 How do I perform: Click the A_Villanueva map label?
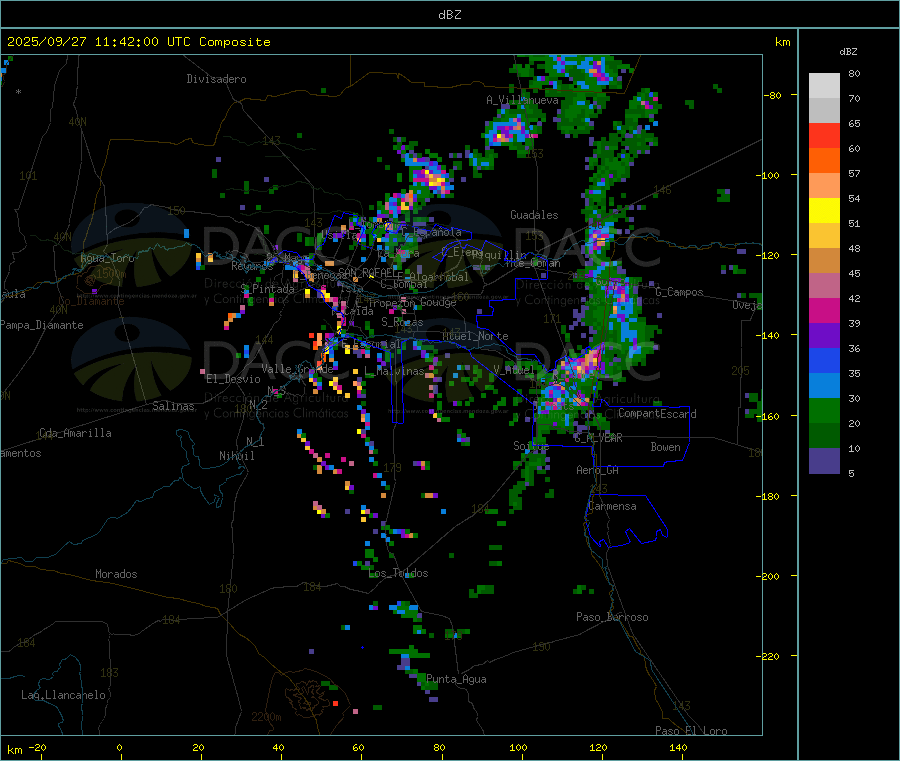point(522,100)
